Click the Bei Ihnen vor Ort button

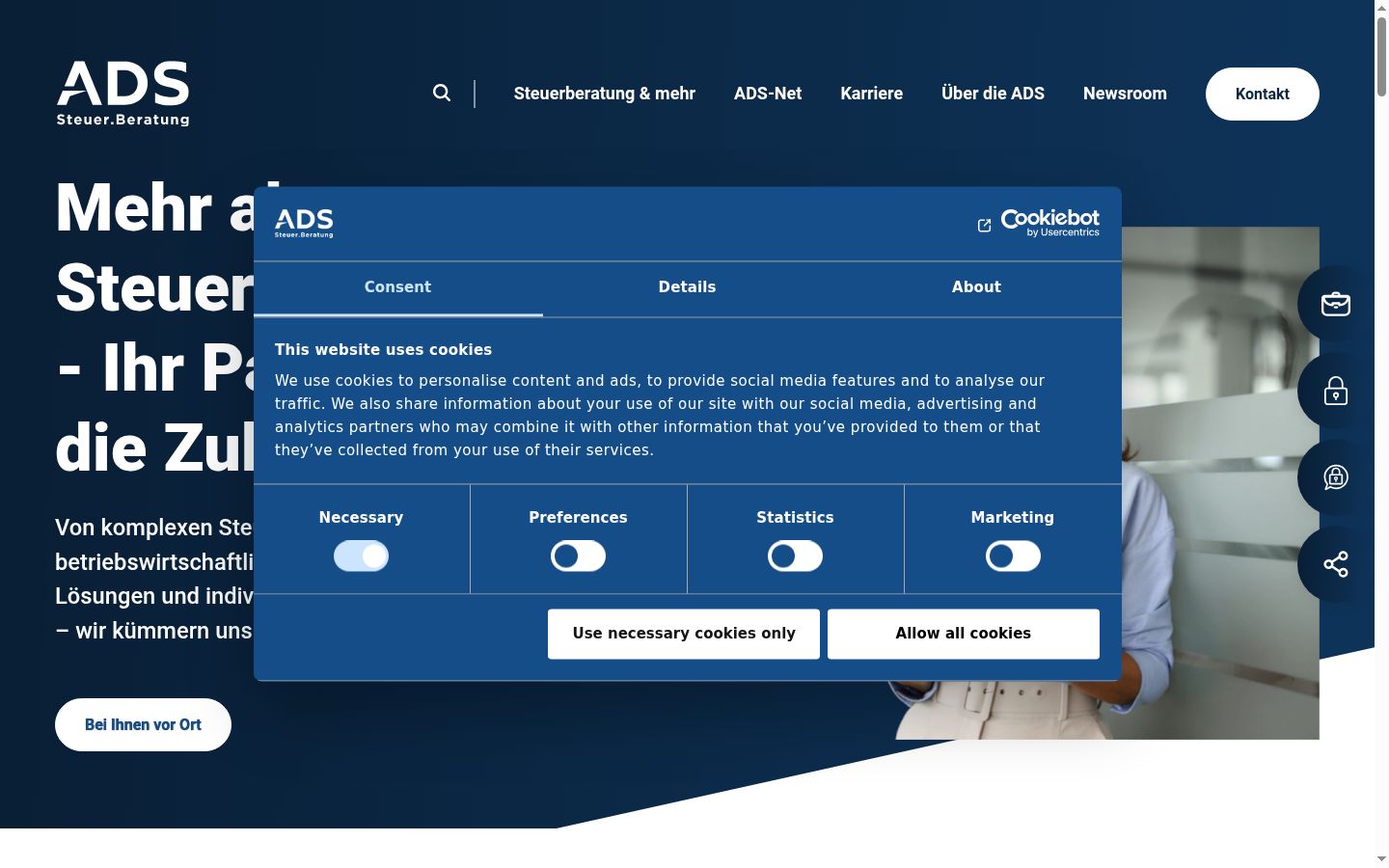click(143, 724)
